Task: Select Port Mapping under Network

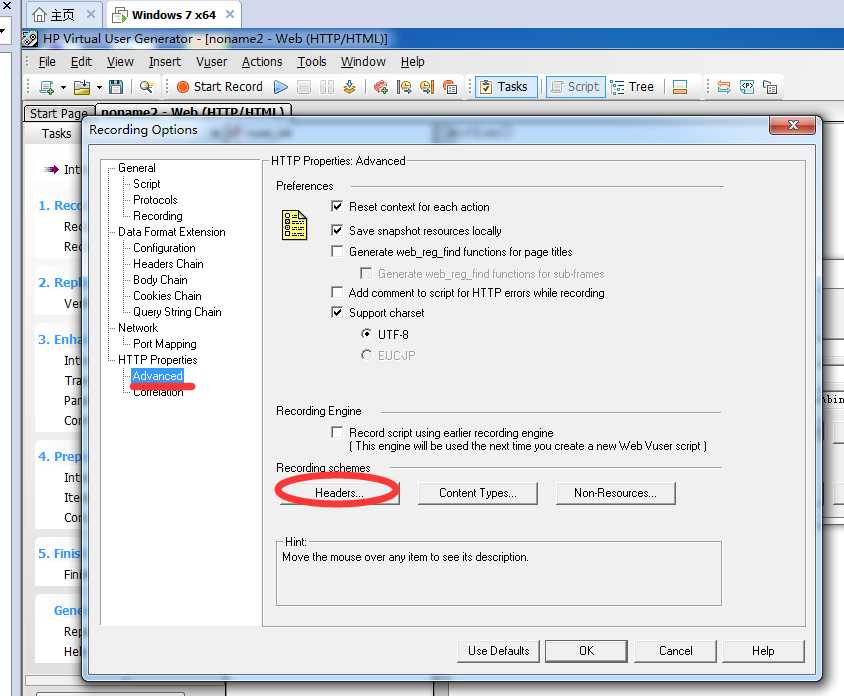Action: tap(165, 344)
